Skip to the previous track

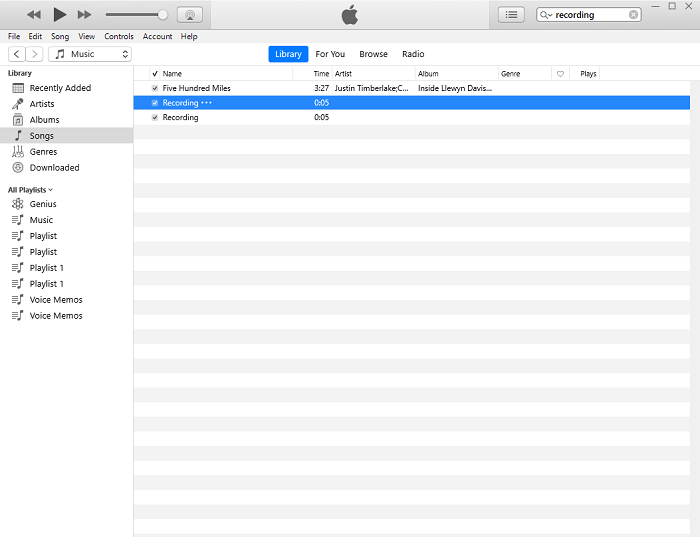(x=34, y=15)
